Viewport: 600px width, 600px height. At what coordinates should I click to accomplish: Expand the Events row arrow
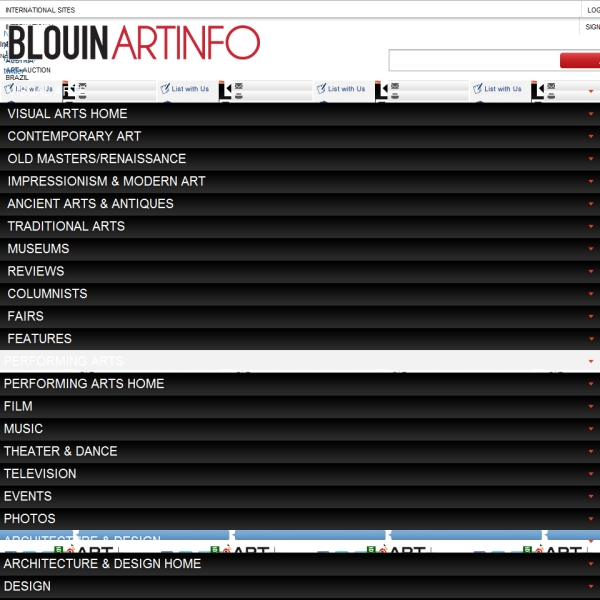pos(591,496)
